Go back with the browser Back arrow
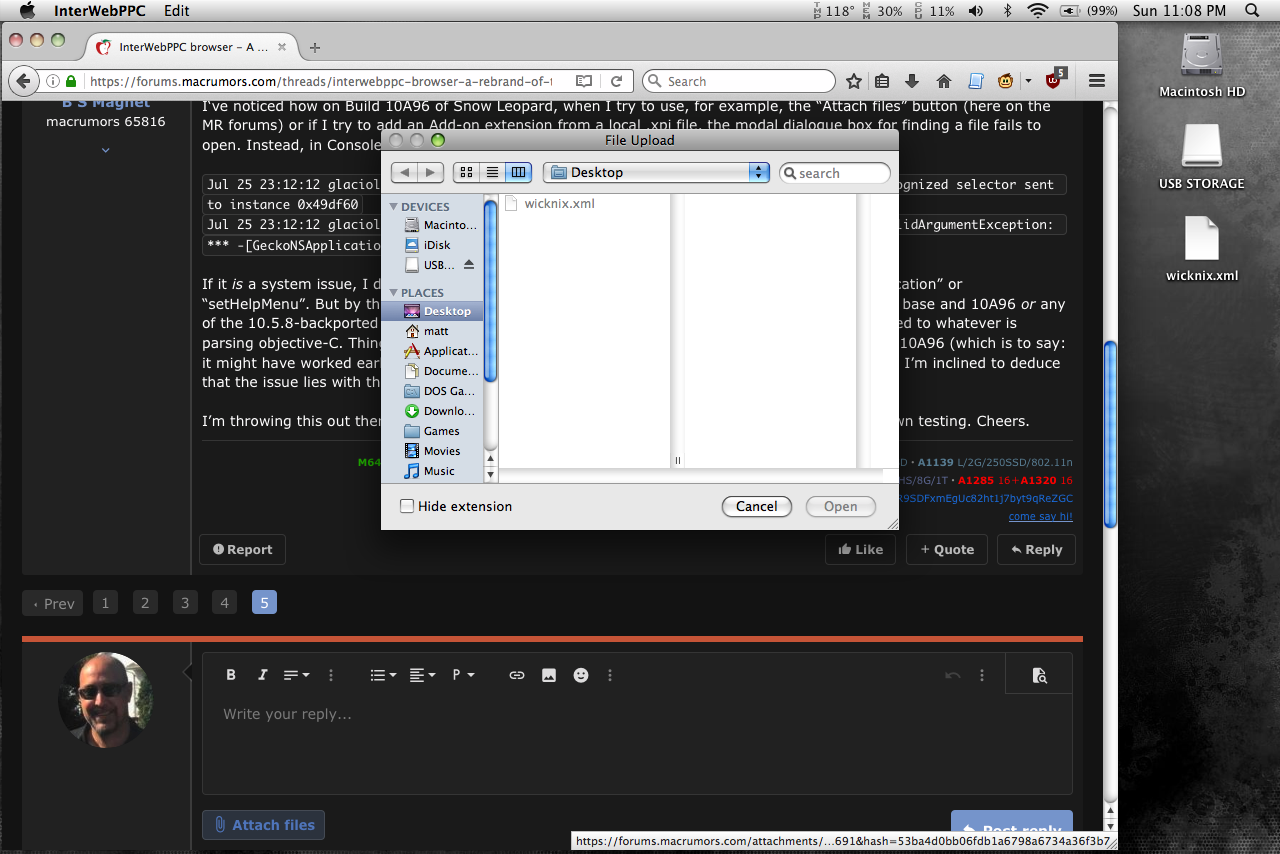 pos(23,81)
